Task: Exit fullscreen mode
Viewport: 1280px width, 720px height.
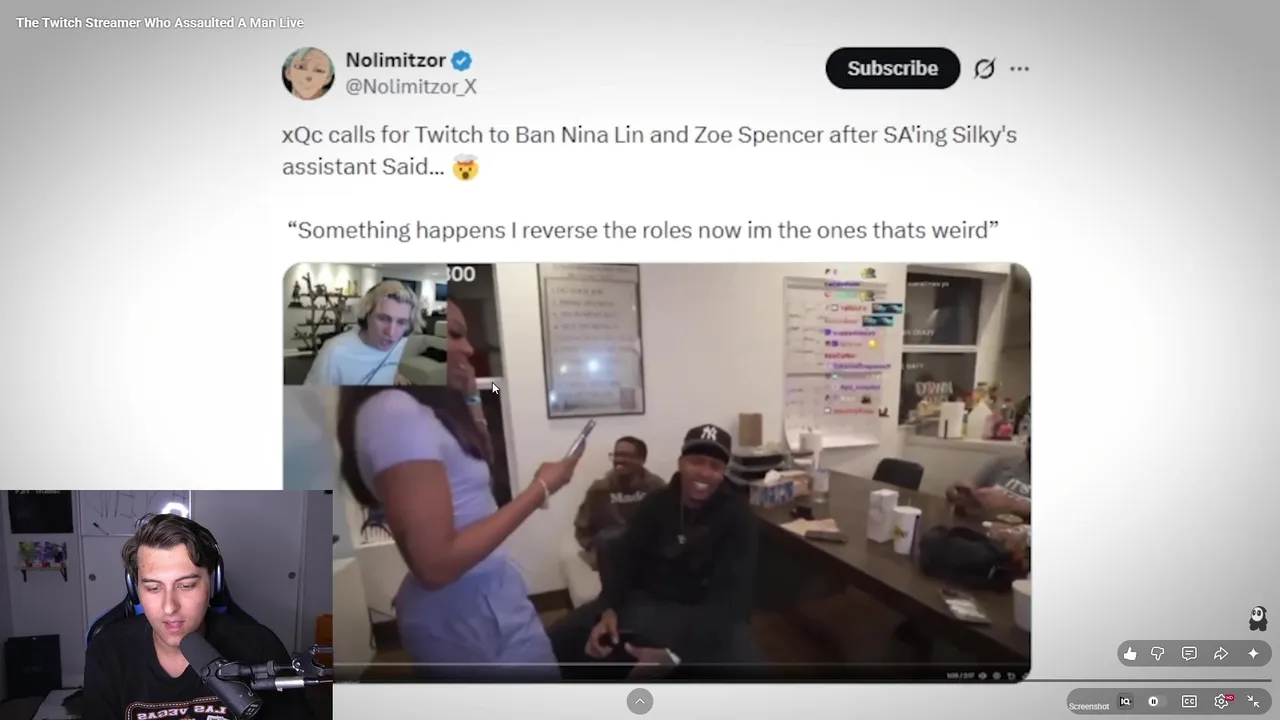Action: point(1253,702)
